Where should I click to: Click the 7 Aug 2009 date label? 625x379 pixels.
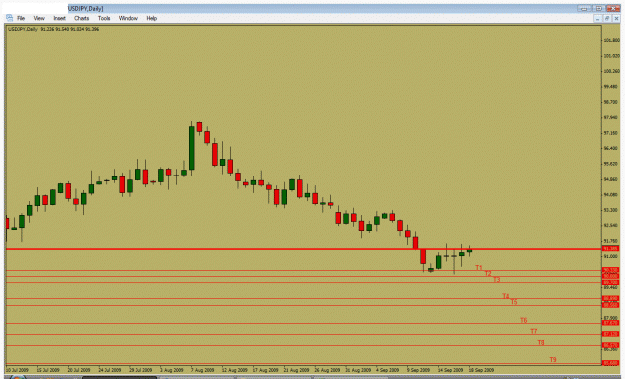point(202,370)
